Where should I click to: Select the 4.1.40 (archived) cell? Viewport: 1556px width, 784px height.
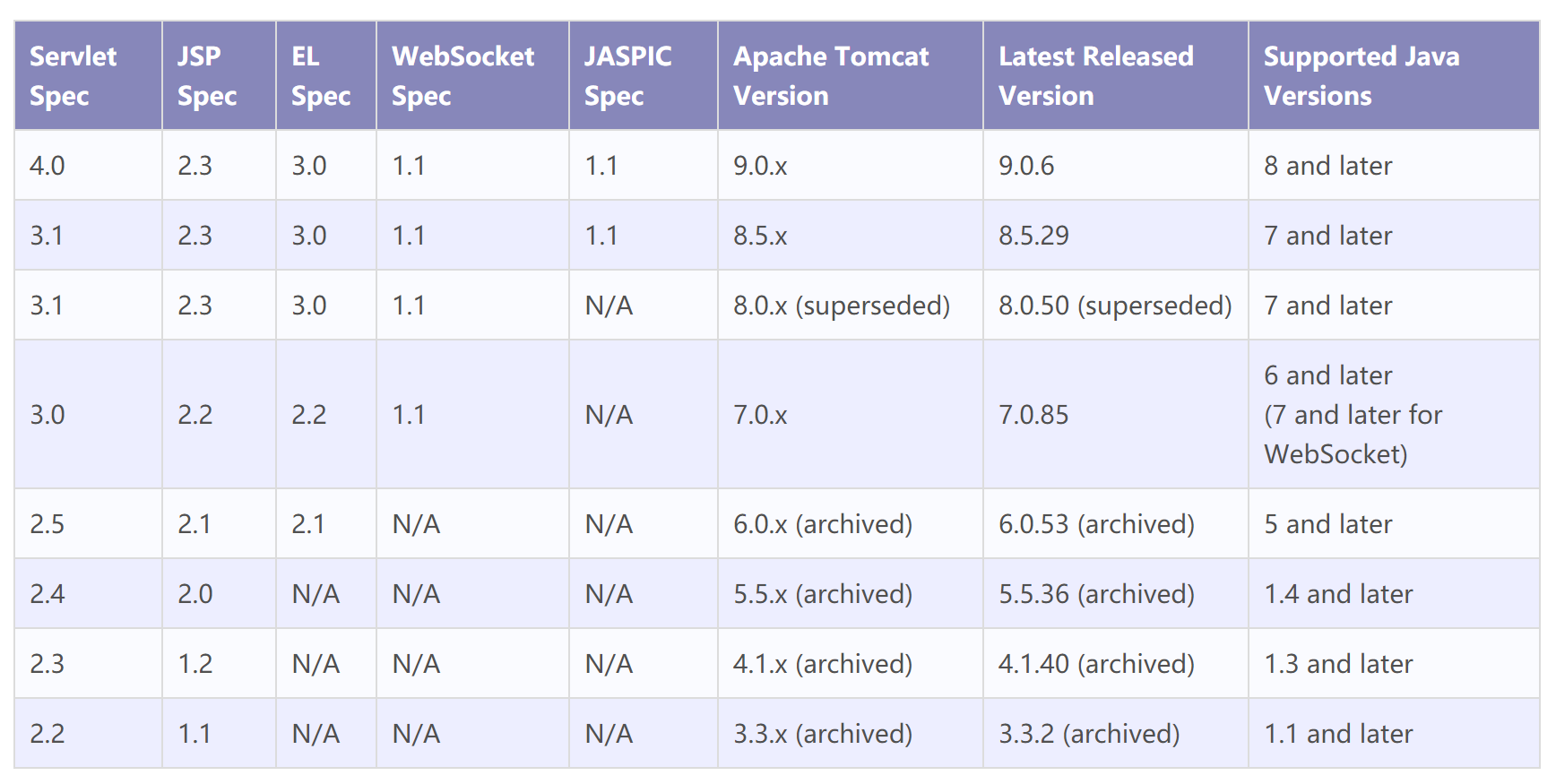[1096, 664]
